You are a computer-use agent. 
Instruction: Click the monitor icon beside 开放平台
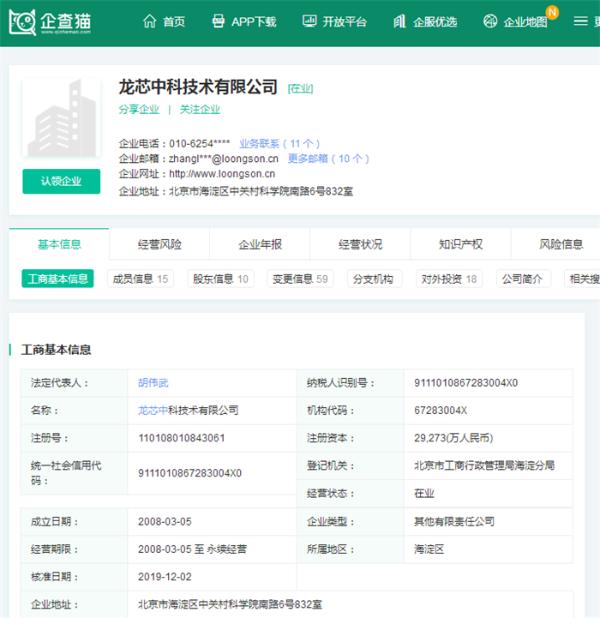tap(309, 20)
